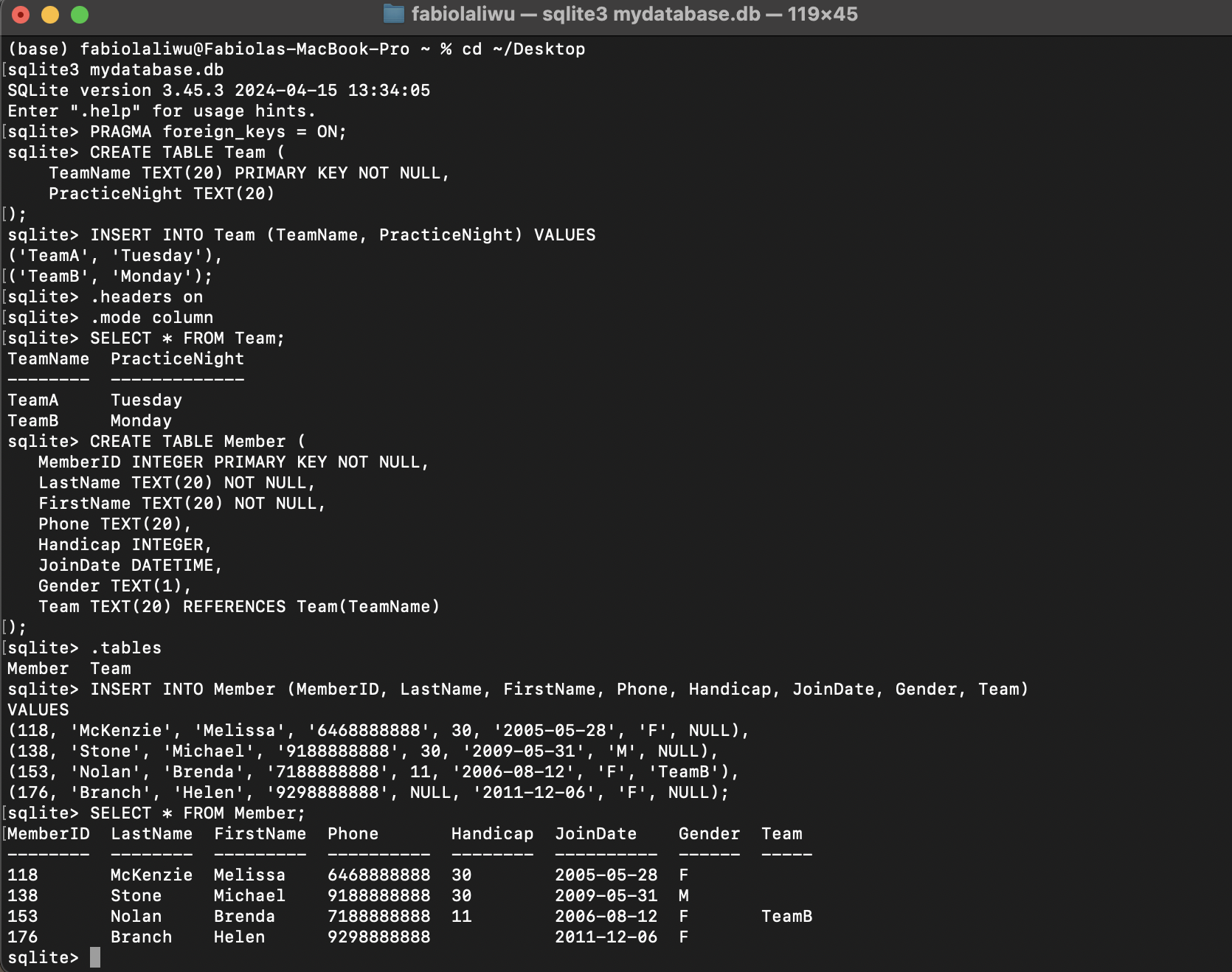Click the phone number '9298888888' in results
This screenshot has width=1232, height=972.
click(x=378, y=937)
